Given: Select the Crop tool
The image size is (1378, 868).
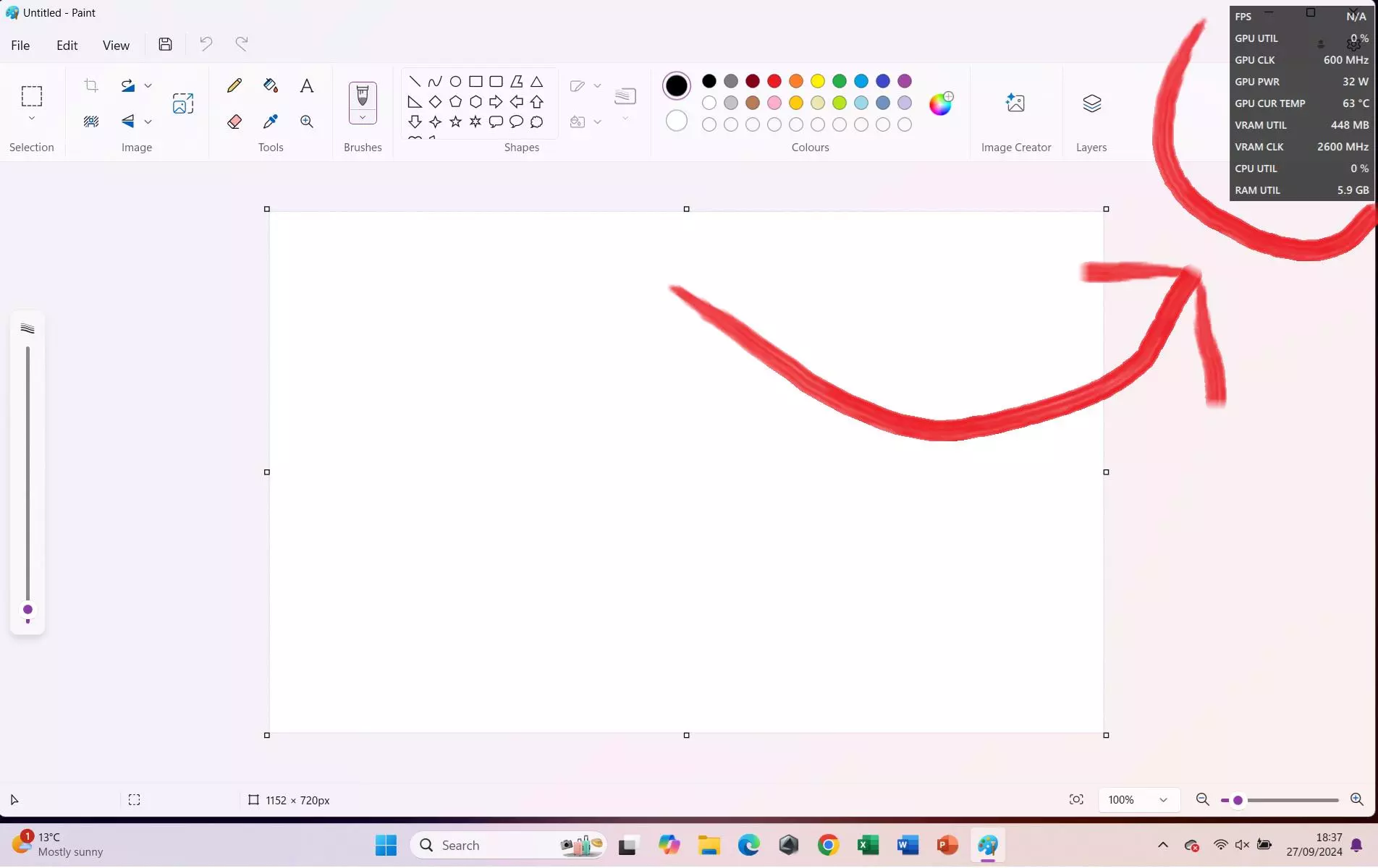Looking at the screenshot, I should point(90,85).
